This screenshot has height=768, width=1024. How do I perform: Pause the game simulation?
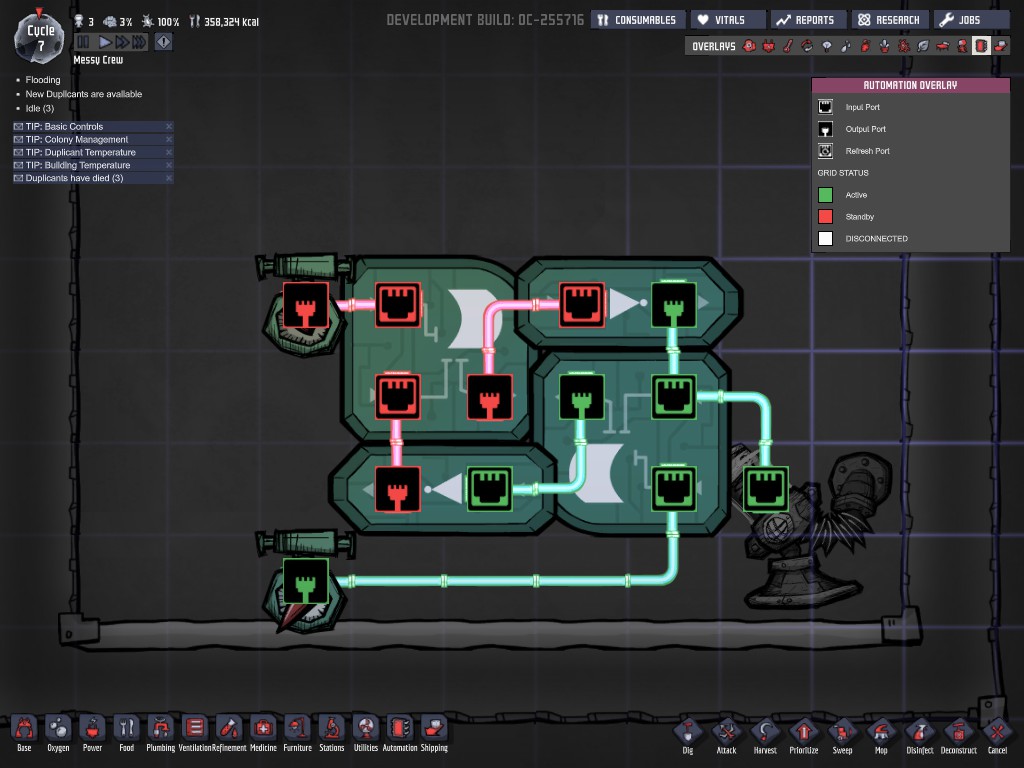pyautogui.click(x=83, y=42)
